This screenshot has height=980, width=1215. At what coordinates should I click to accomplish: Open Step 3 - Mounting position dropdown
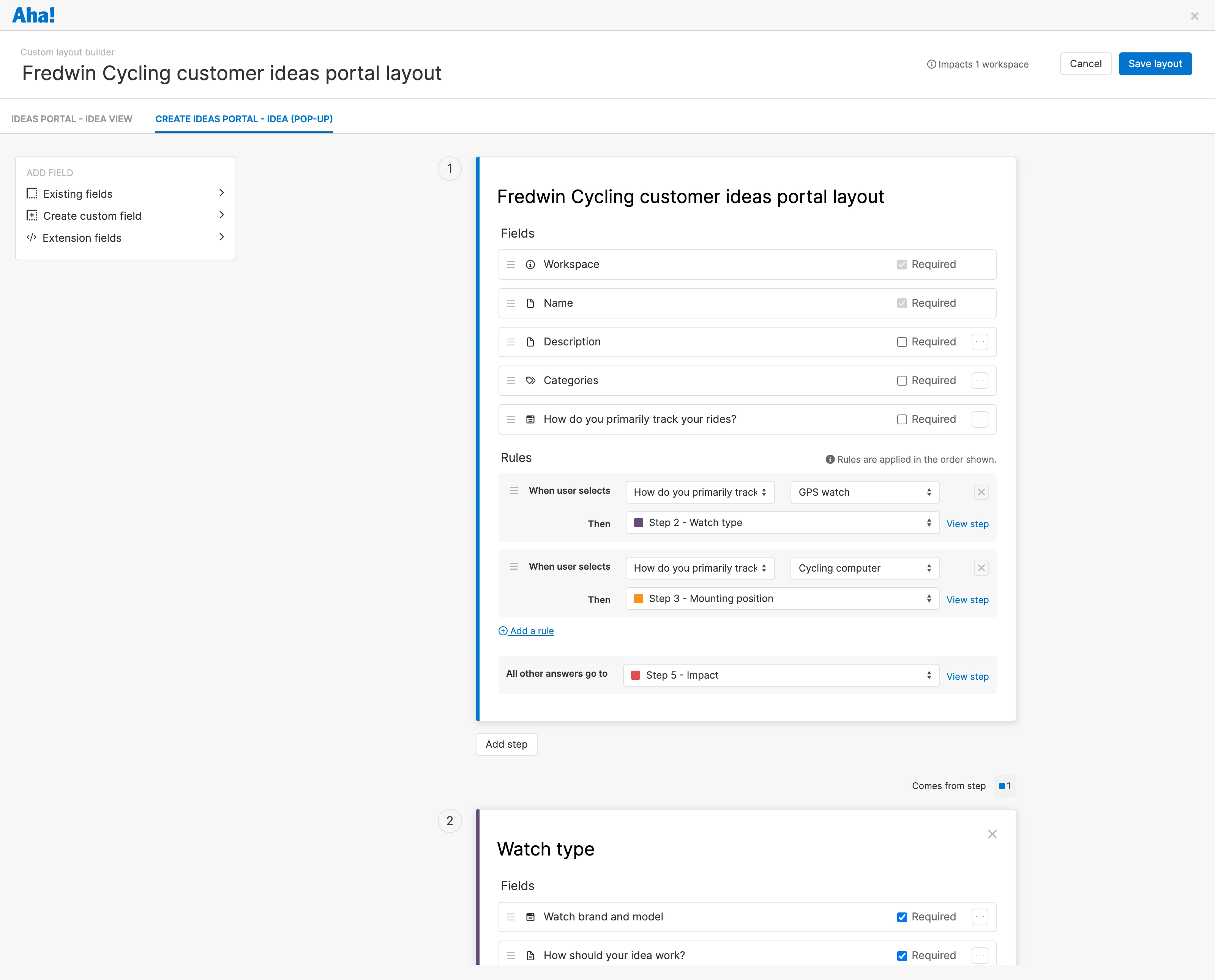click(781, 599)
